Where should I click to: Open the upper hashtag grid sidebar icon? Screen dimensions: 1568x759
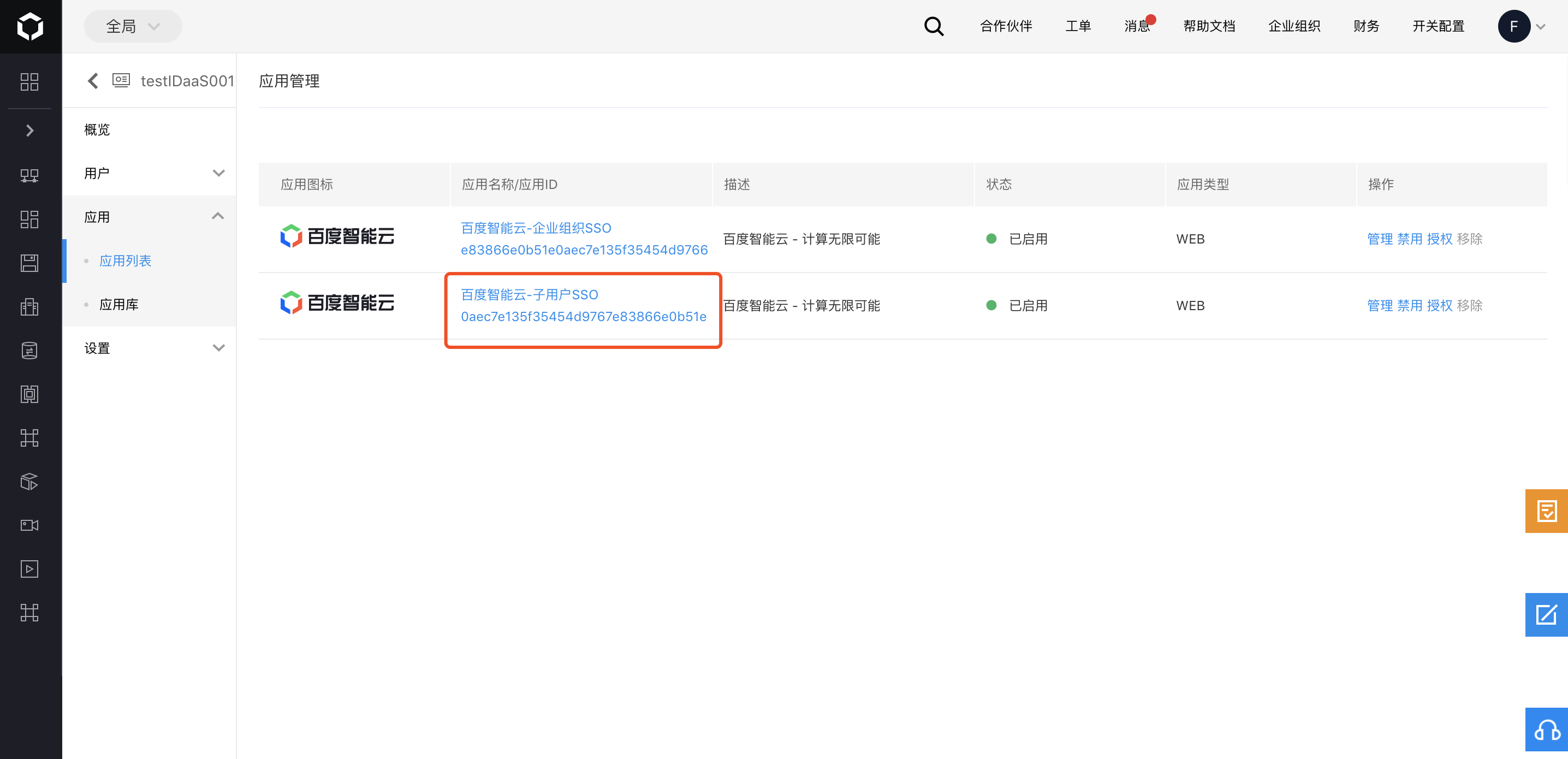[x=29, y=437]
